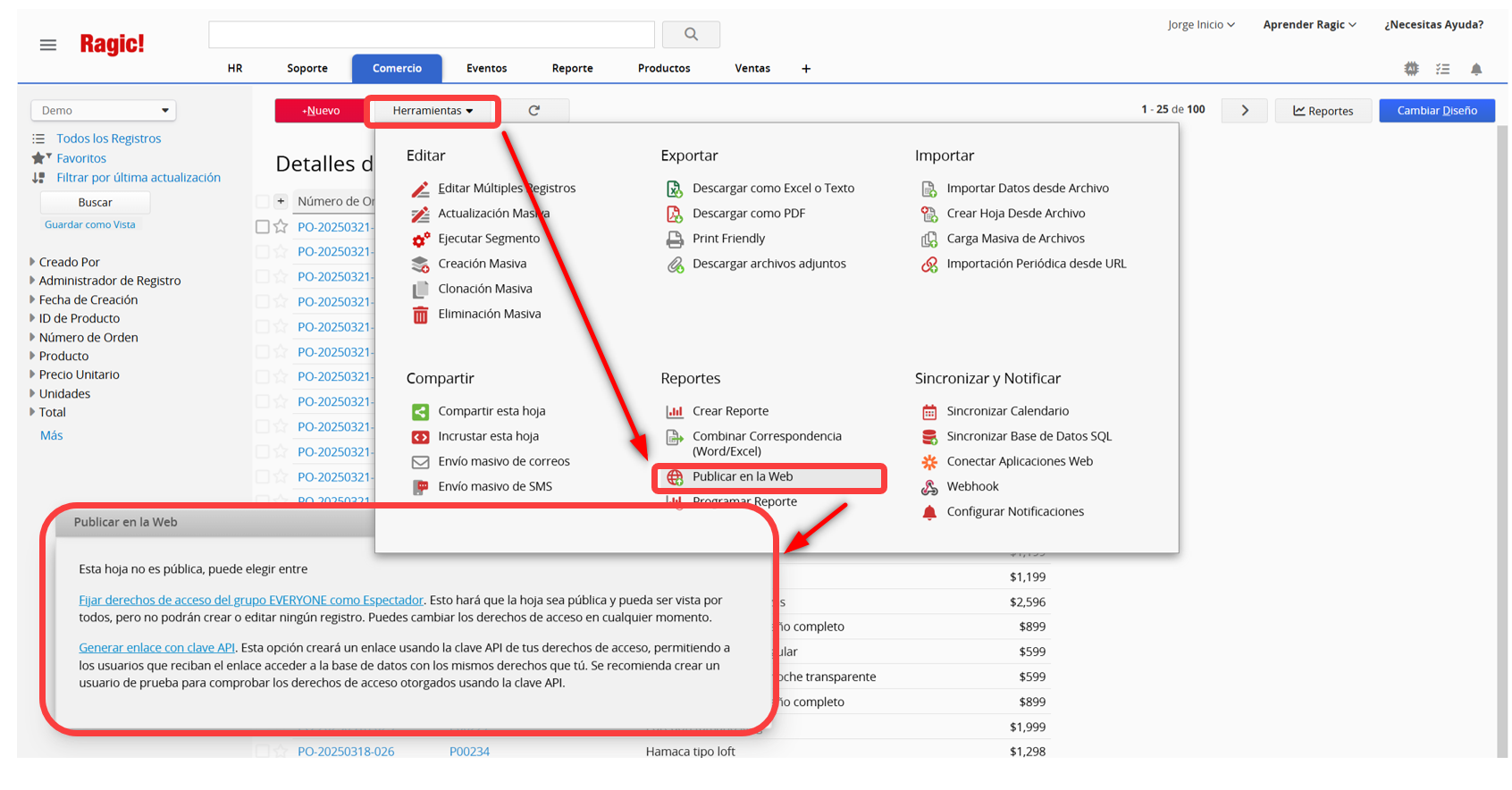Click the Actualización Masiva icon
Viewport: 1512px width, 790px height.
(420, 214)
